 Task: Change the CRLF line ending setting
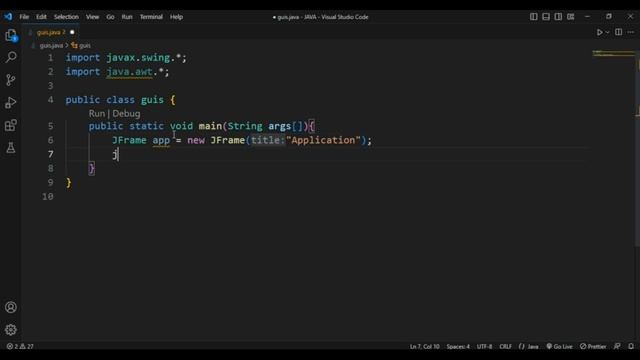(505, 347)
